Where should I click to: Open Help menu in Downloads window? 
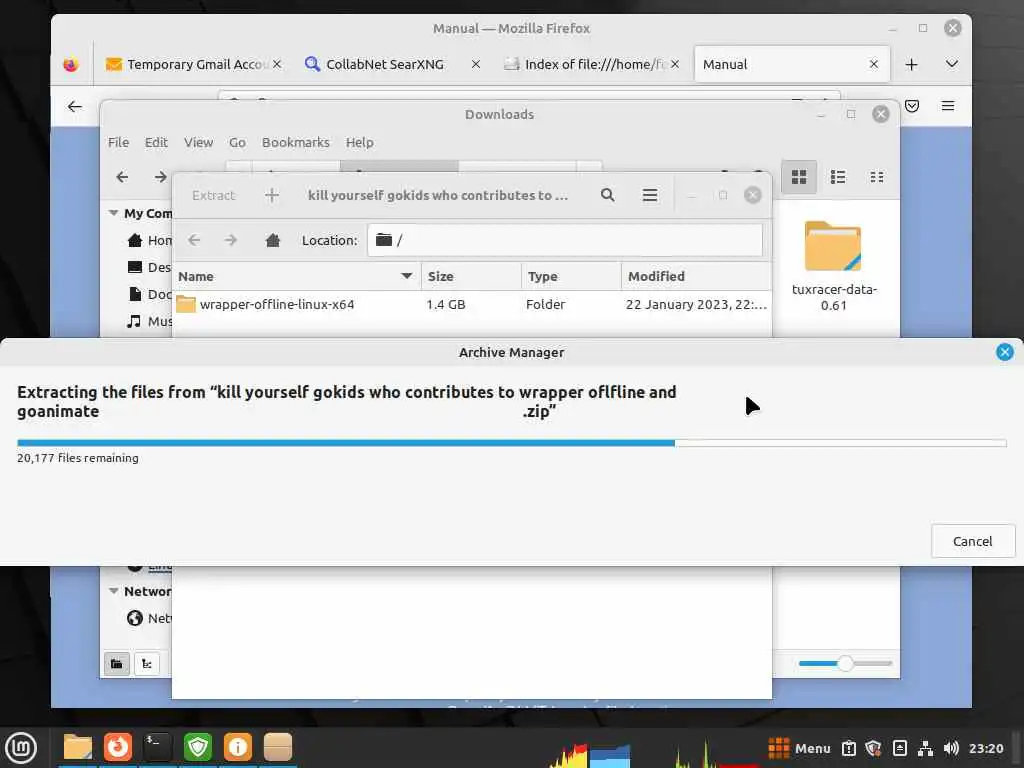(359, 142)
